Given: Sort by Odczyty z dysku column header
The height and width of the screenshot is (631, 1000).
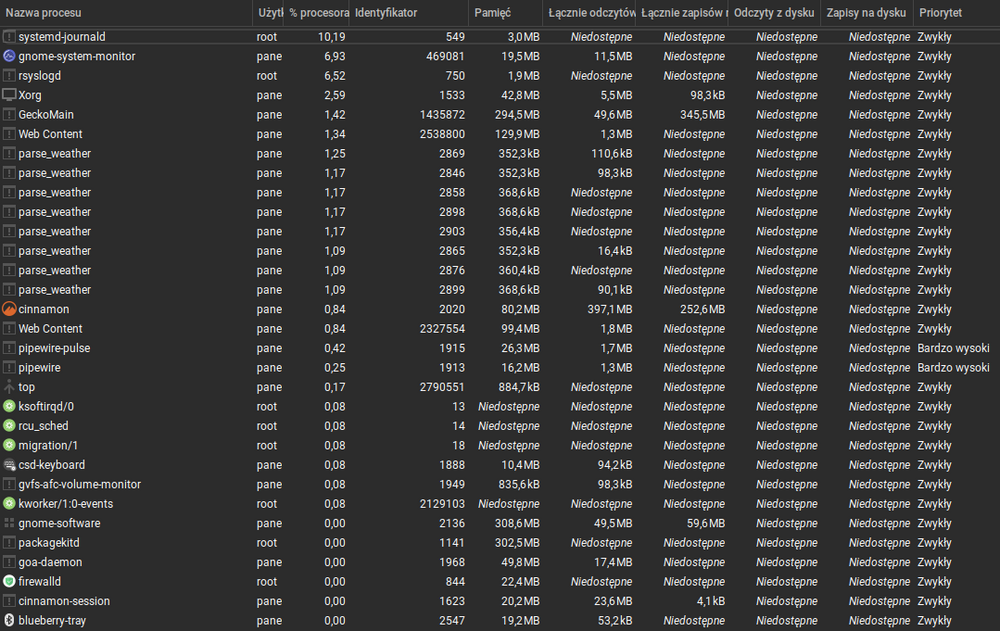Looking at the screenshot, I should pyautogui.click(x=774, y=13).
